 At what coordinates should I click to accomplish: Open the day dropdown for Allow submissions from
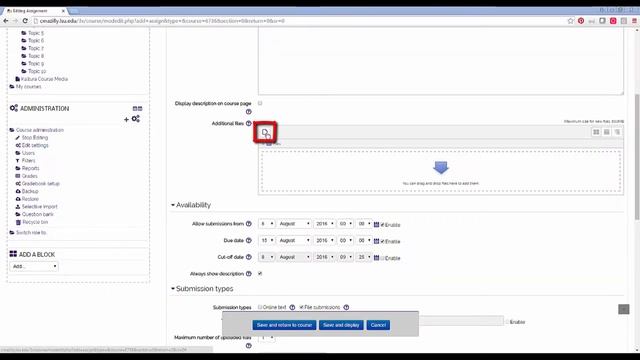pyautogui.click(x=267, y=224)
